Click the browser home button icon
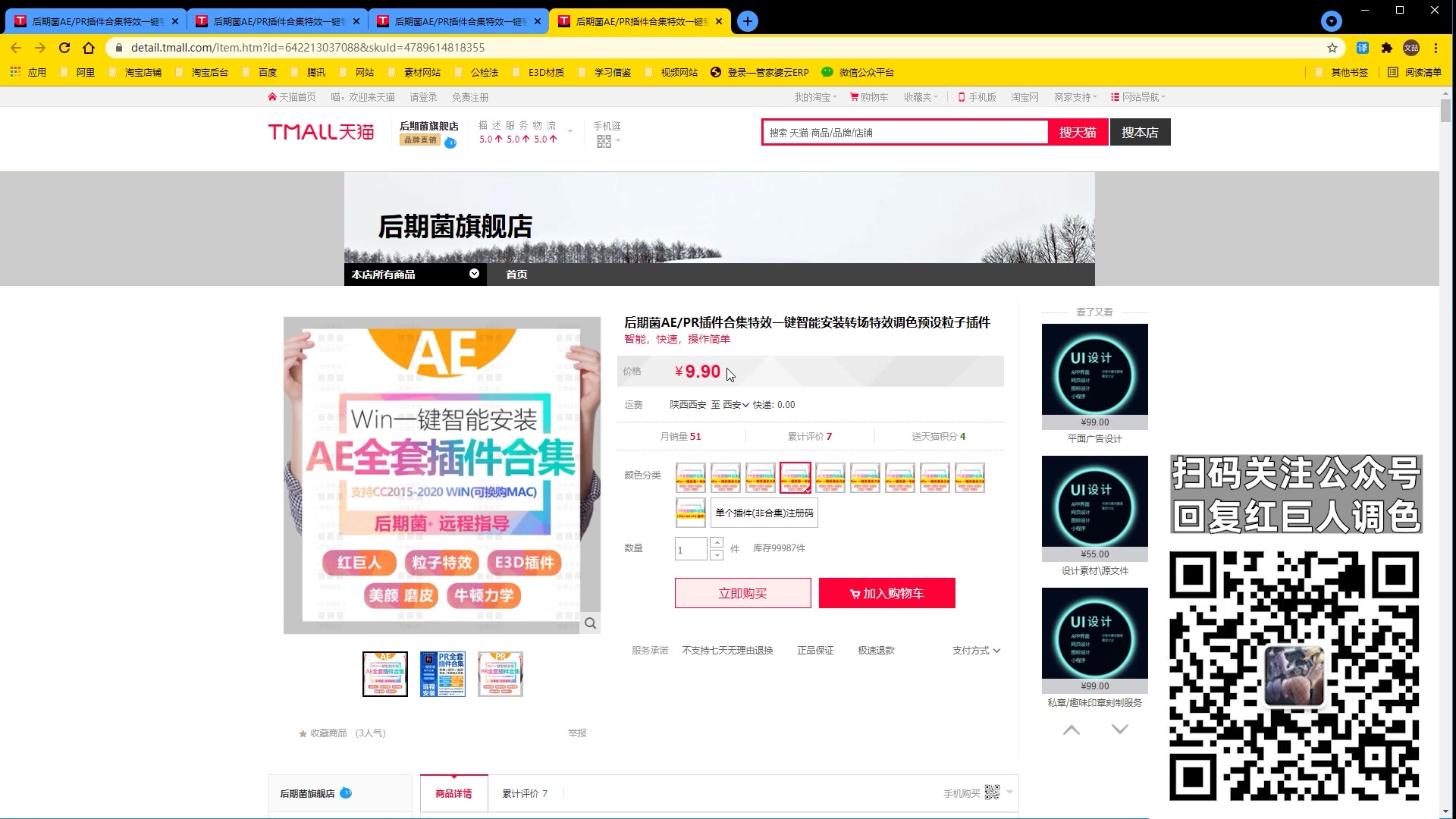Viewport: 1456px width, 819px height. click(x=89, y=48)
